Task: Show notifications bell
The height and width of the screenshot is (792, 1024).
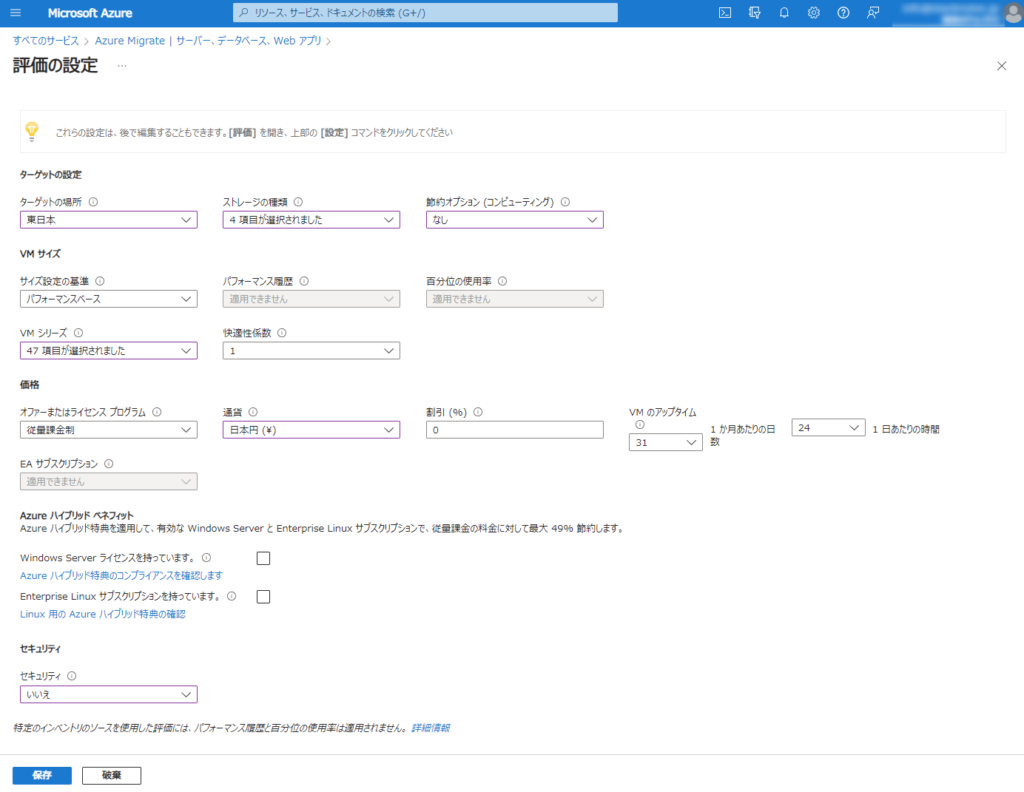Action: pyautogui.click(x=784, y=12)
